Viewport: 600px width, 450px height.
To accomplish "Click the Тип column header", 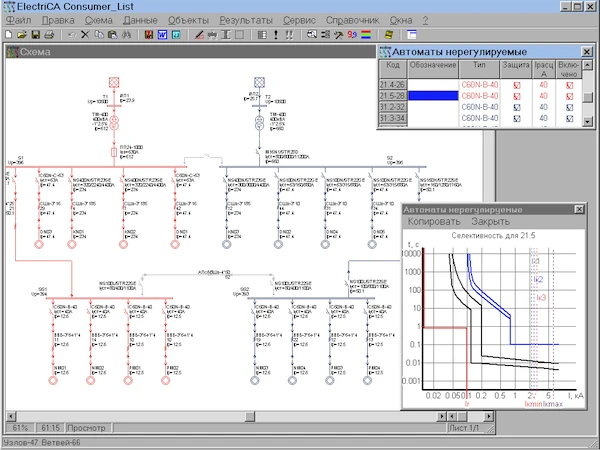I will click(x=479, y=67).
